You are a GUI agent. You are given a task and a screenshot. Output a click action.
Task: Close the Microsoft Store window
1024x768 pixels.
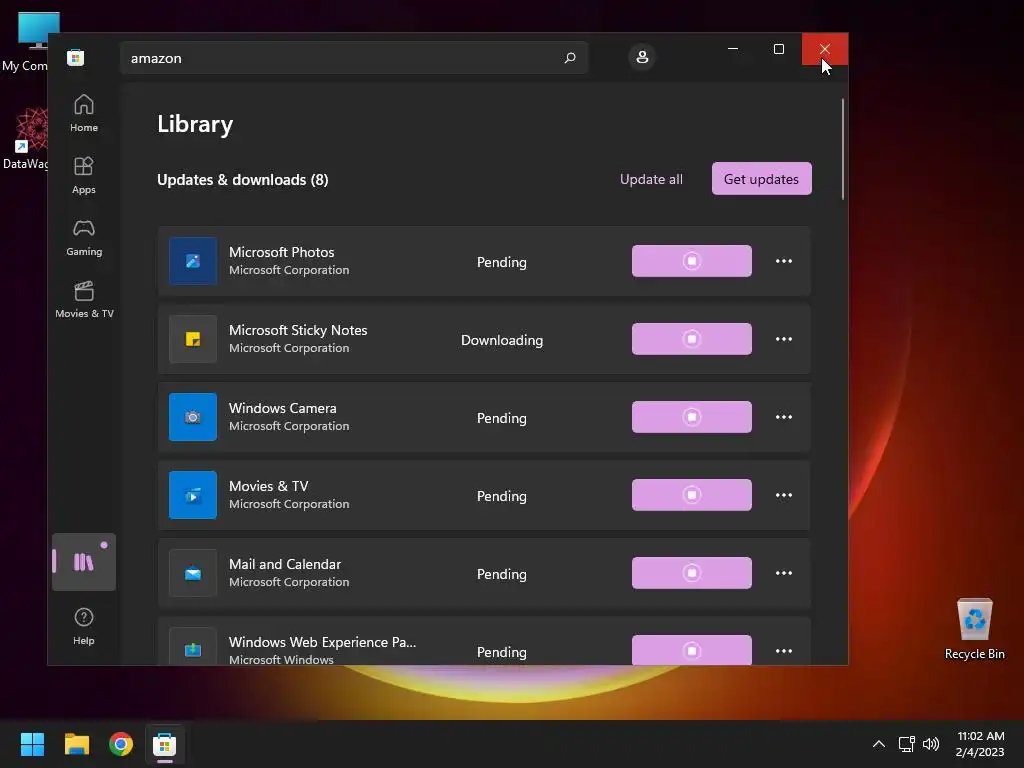[825, 49]
